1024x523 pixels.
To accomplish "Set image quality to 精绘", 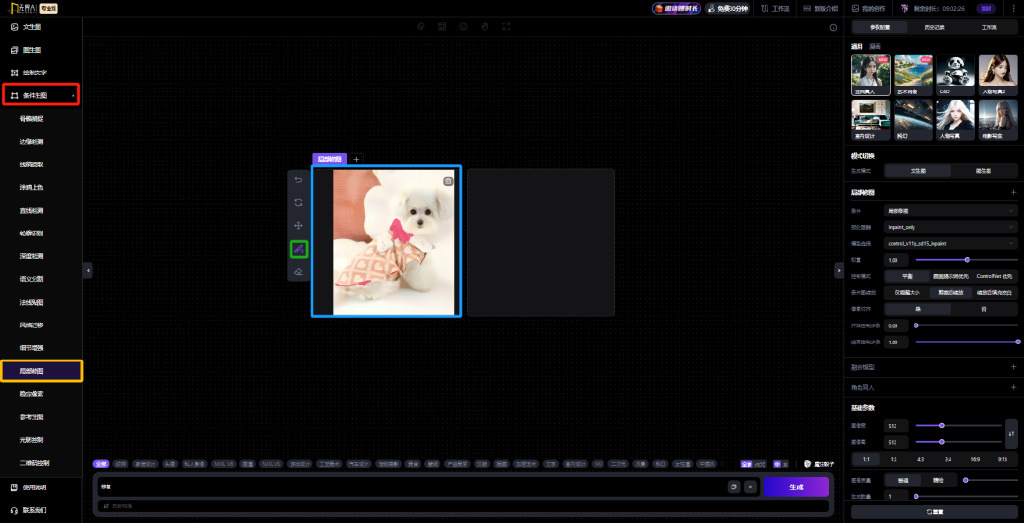I will (938, 480).
